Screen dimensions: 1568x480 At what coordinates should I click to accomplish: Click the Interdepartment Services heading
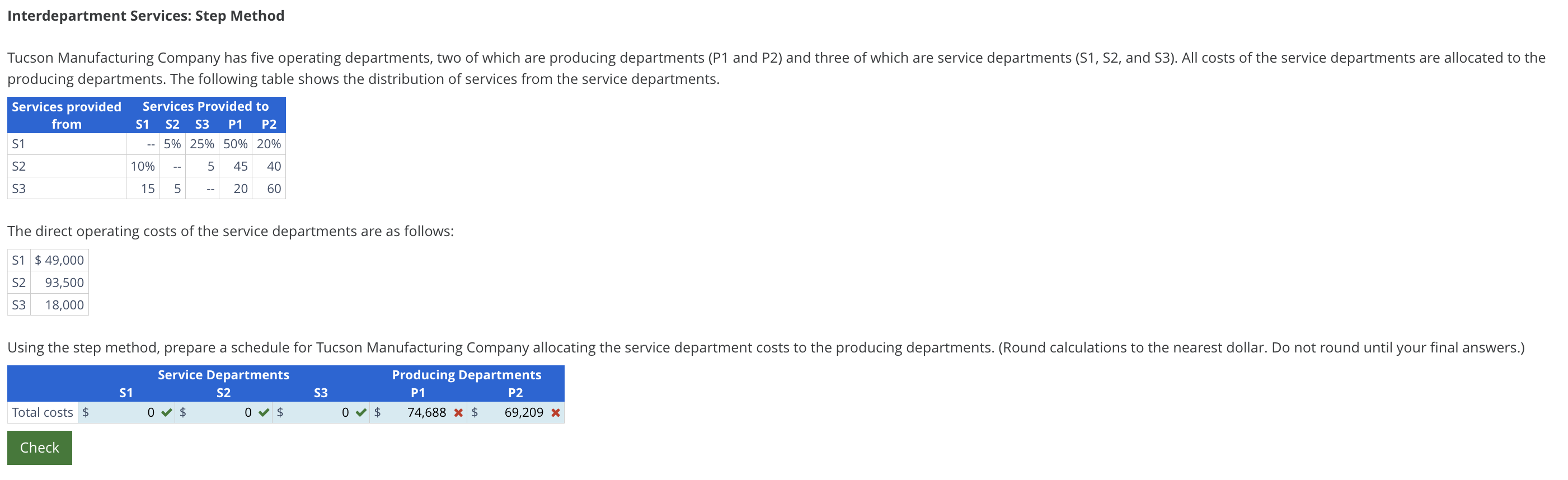tap(145, 15)
